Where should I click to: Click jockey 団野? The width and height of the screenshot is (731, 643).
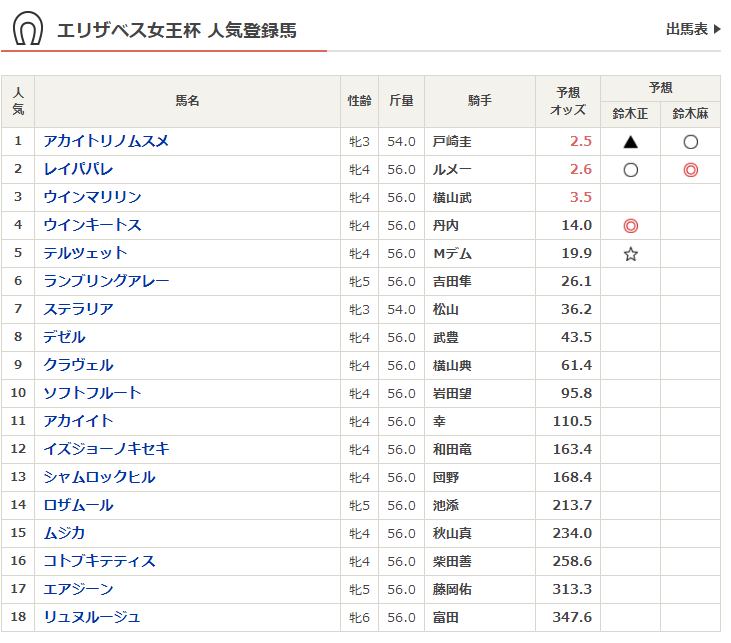pos(446,477)
